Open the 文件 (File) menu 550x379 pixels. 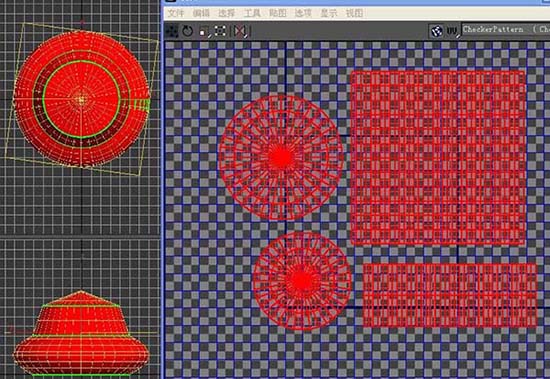pyautogui.click(x=176, y=13)
